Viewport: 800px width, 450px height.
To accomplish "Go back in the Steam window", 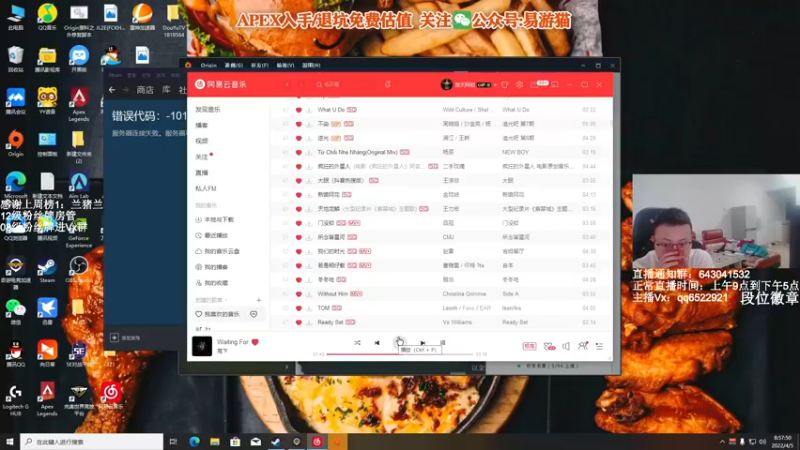I will [x=112, y=90].
